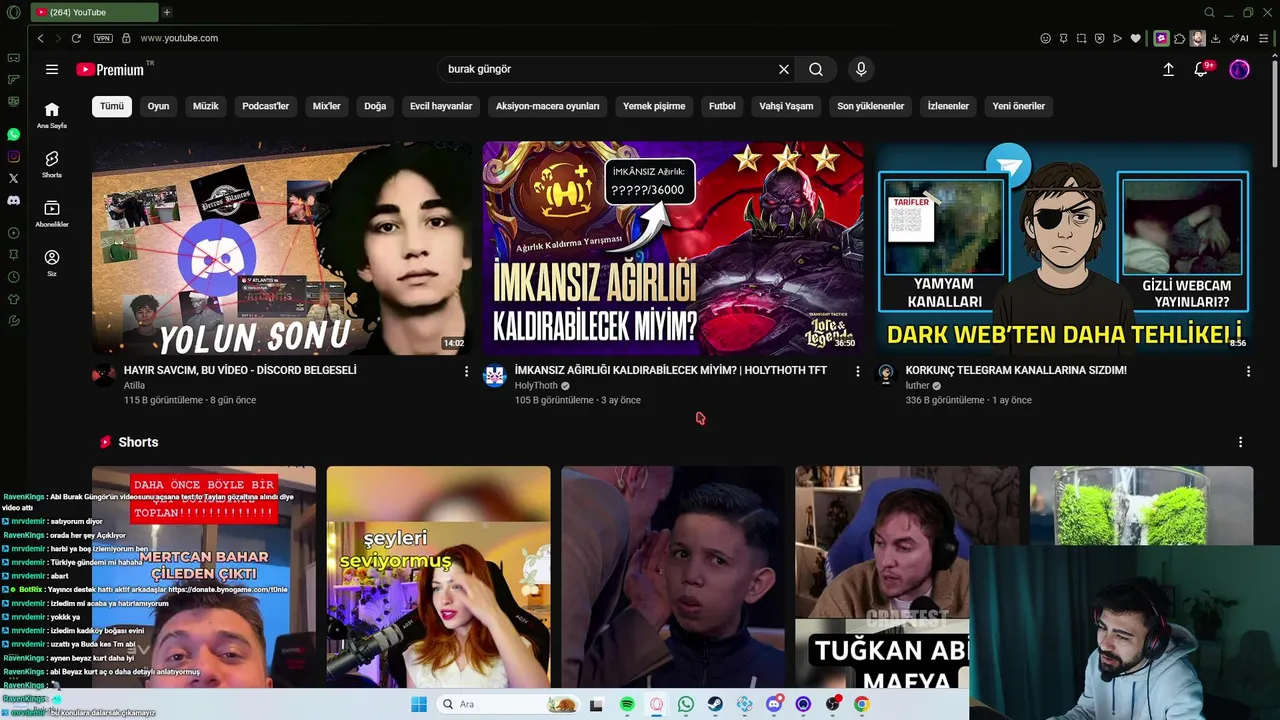Select the 'Oyun' filter chip
This screenshot has width=1280, height=720.
click(159, 106)
